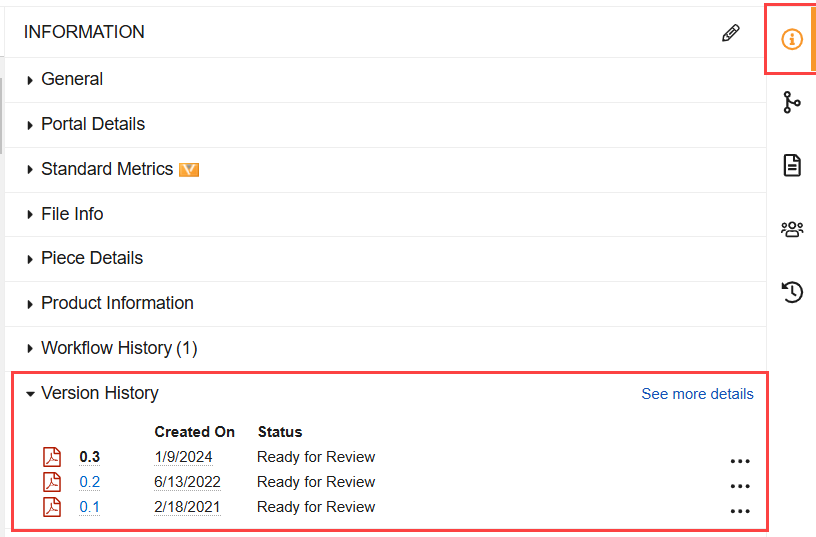Open version 0.2 link

tap(90, 482)
